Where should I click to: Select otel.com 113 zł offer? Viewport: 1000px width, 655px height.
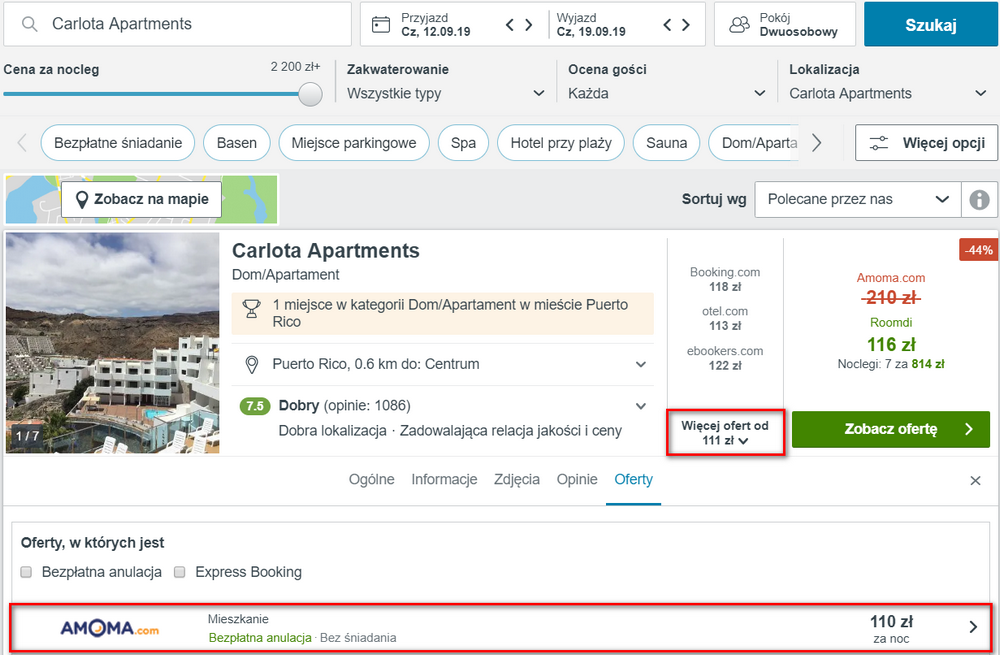[x=725, y=318]
